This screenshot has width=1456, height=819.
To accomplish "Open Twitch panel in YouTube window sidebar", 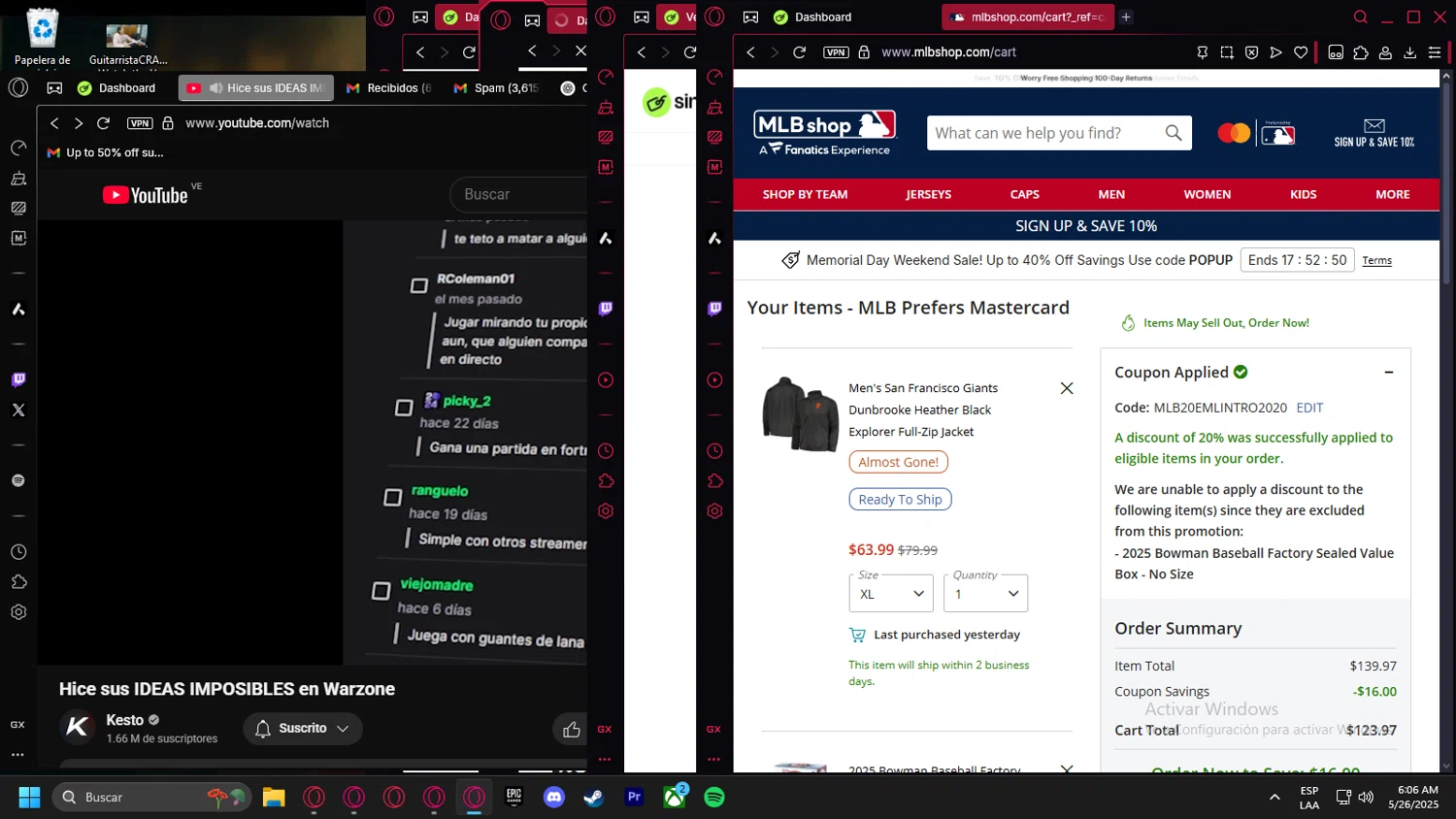I will coord(18,379).
